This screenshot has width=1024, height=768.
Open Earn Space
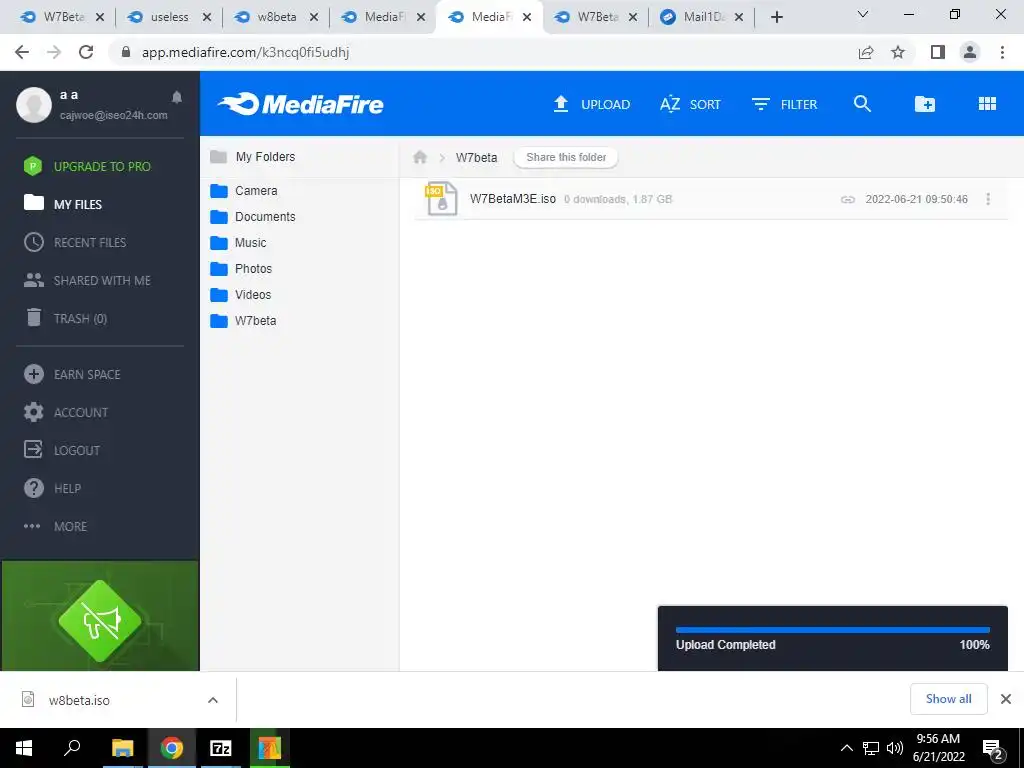[x=72, y=374]
